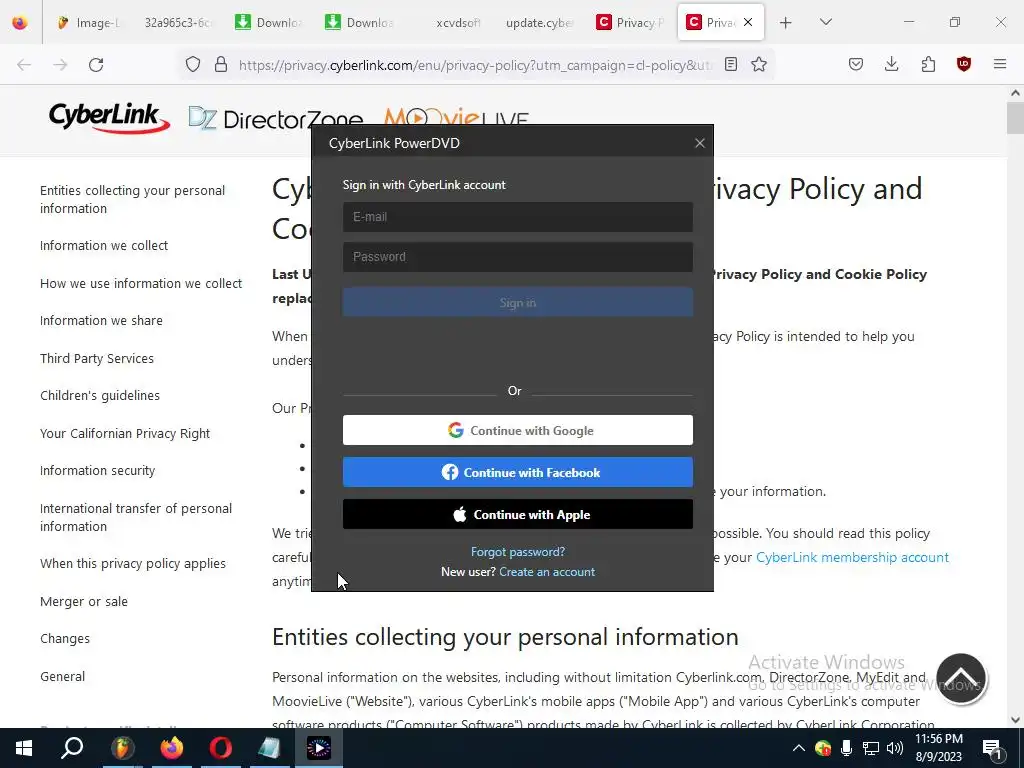Jump to Third Party Services section
1024x768 pixels.
coord(97,359)
